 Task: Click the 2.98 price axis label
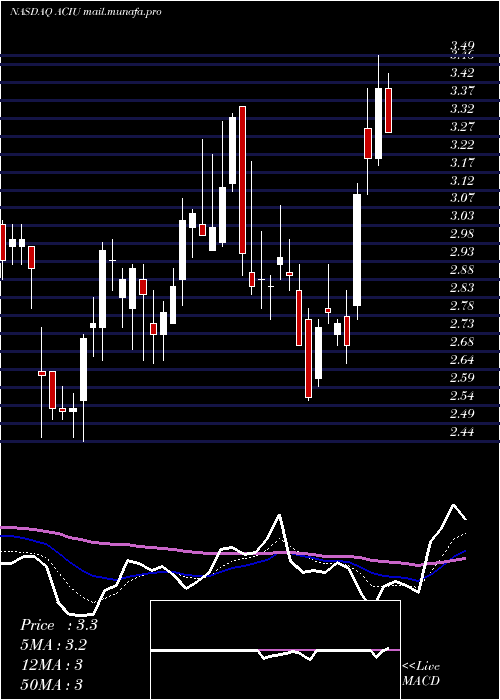pos(462,234)
